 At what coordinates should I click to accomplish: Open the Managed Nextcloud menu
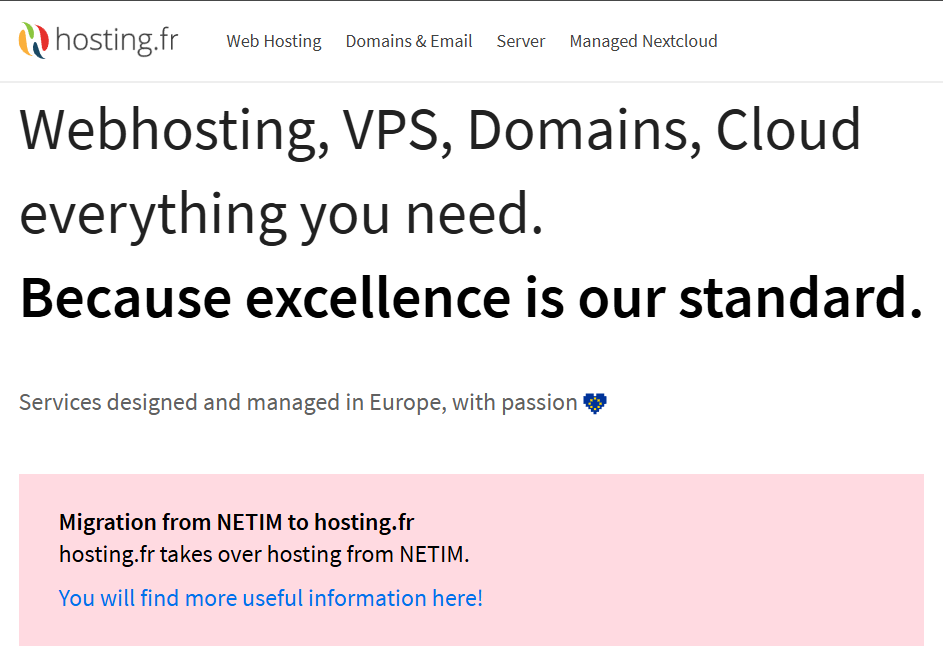tap(643, 41)
